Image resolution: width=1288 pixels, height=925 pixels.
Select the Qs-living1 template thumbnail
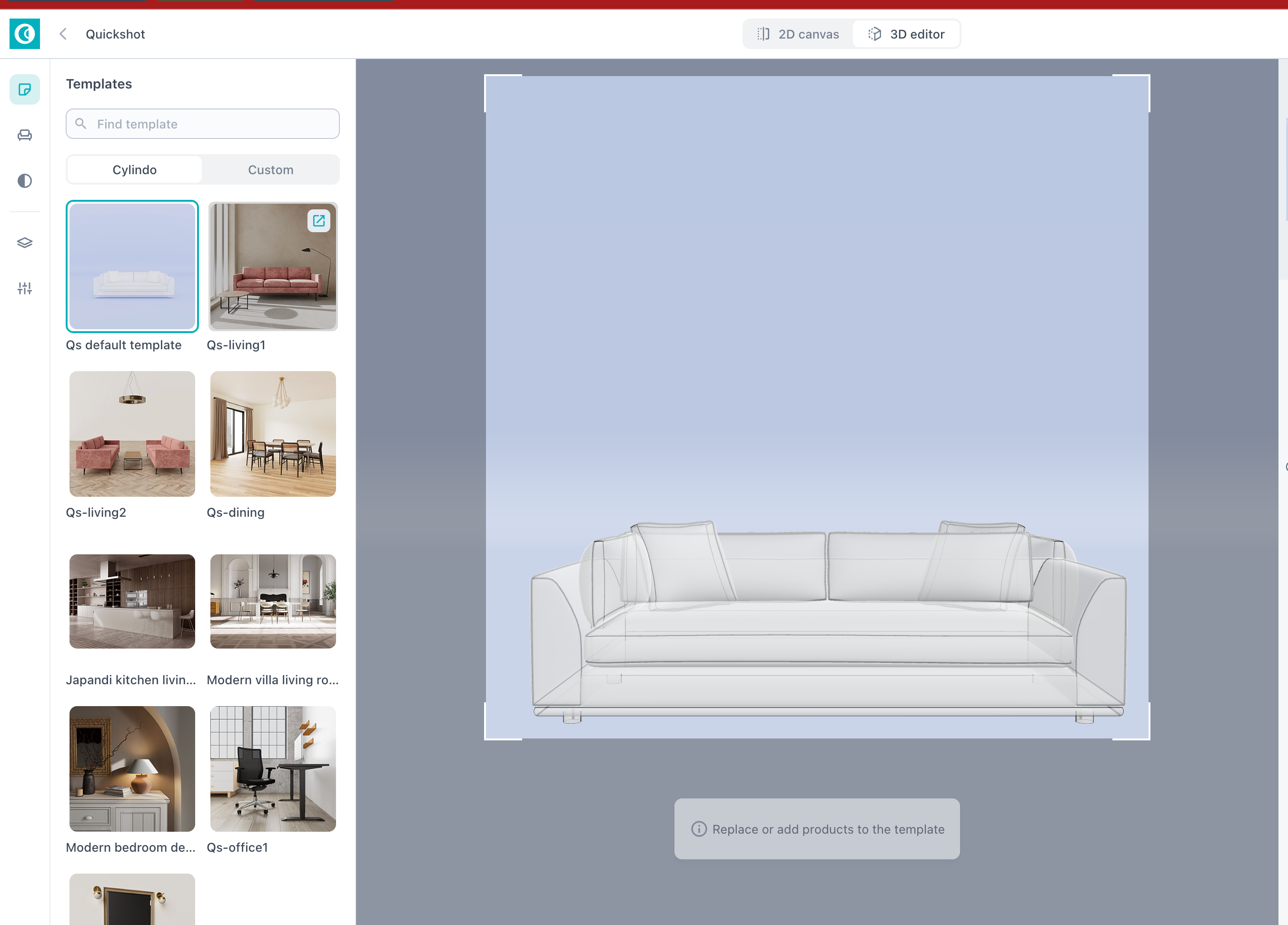click(x=273, y=266)
